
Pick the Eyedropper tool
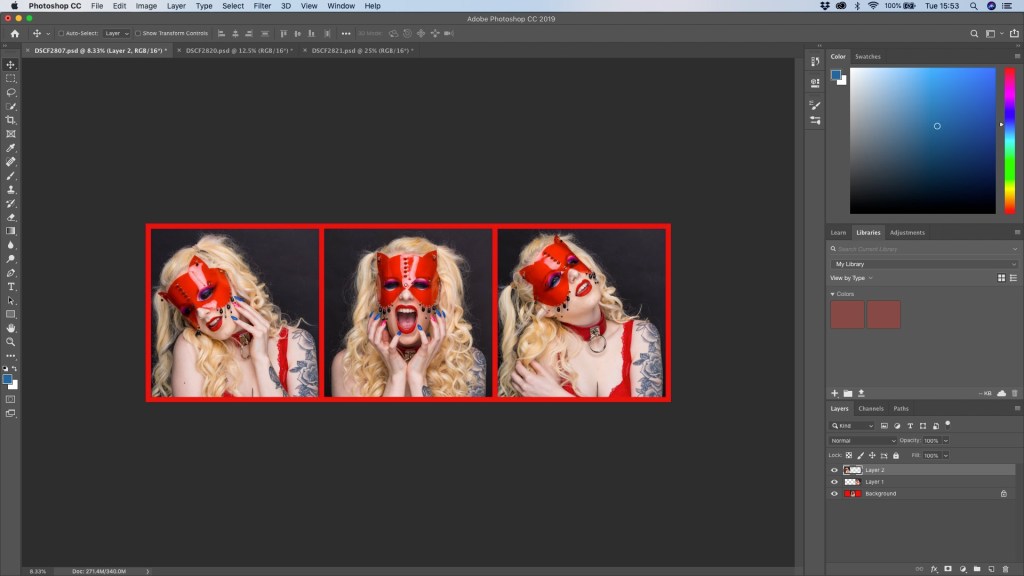point(11,148)
